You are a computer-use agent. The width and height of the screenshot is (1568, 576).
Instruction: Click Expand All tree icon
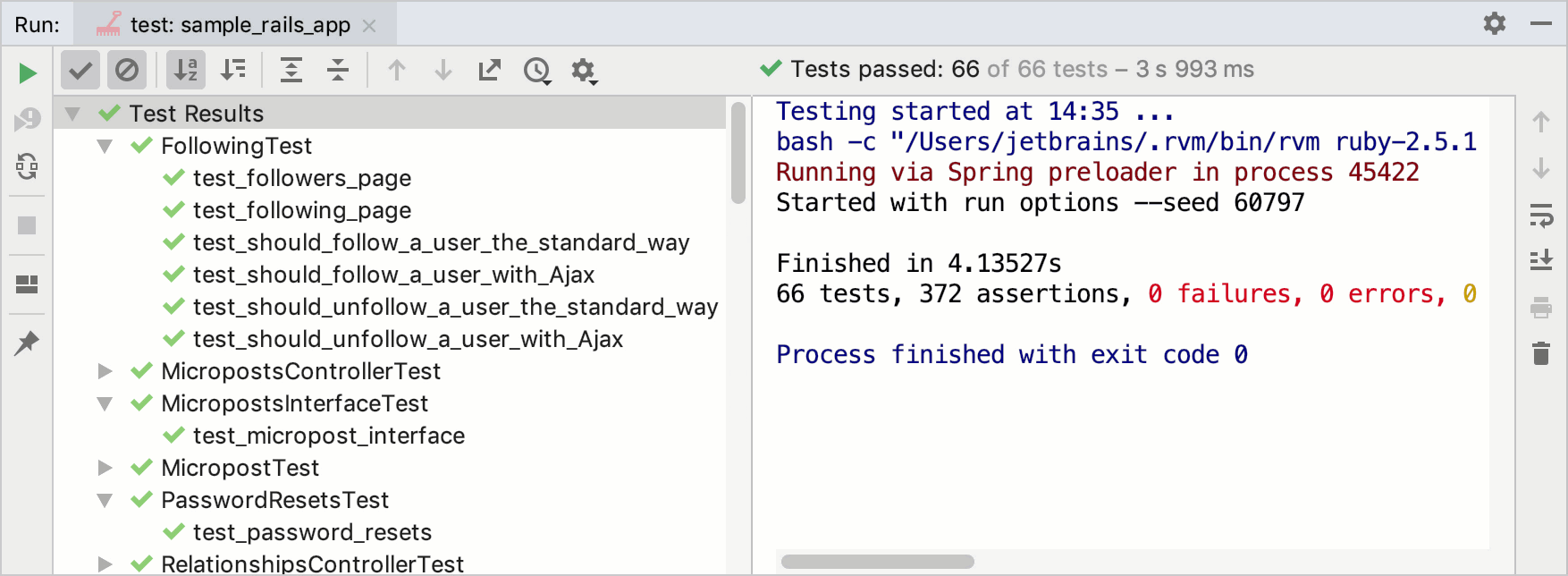291,70
